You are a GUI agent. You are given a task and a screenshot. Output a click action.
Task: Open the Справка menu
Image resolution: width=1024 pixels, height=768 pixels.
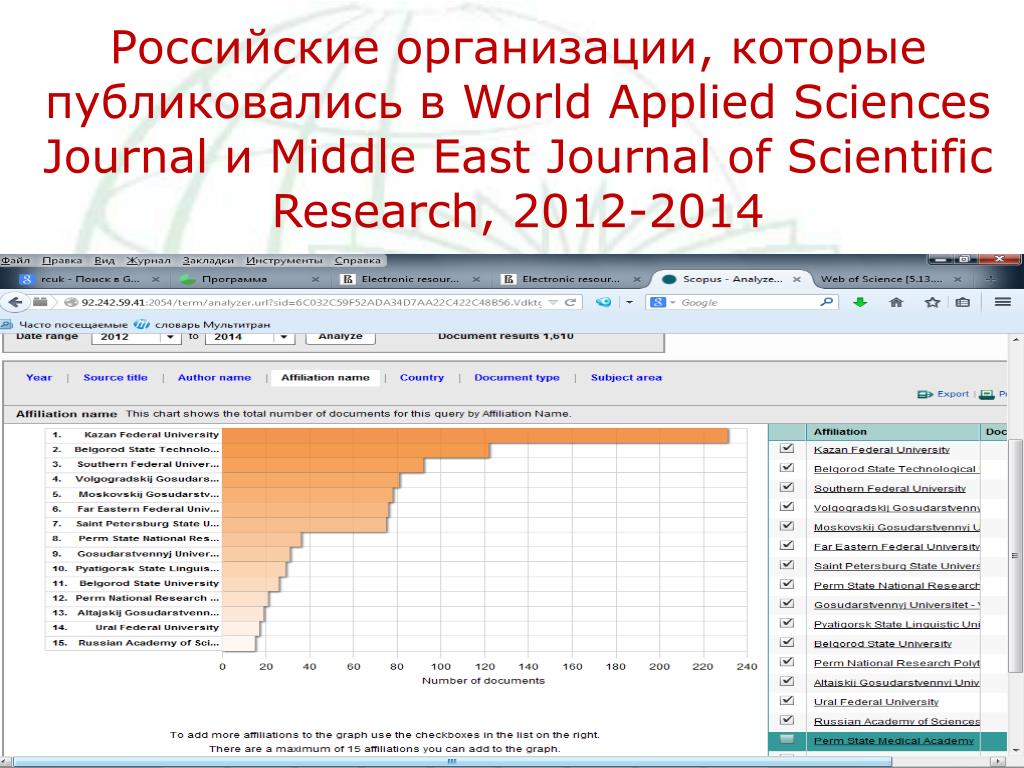[357, 261]
